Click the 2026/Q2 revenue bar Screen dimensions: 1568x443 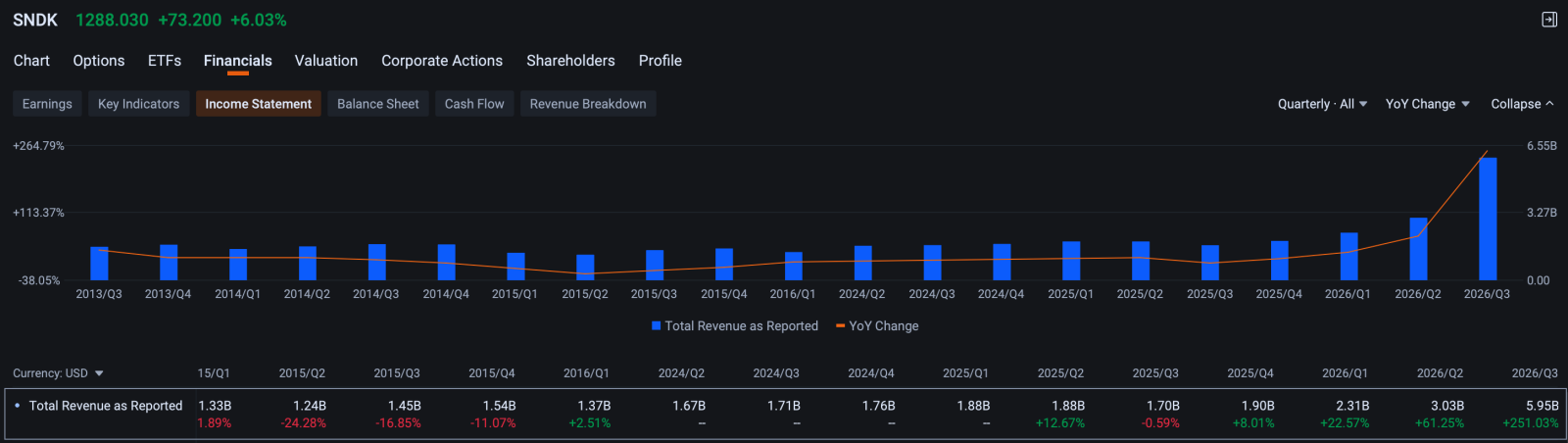(x=1418, y=249)
